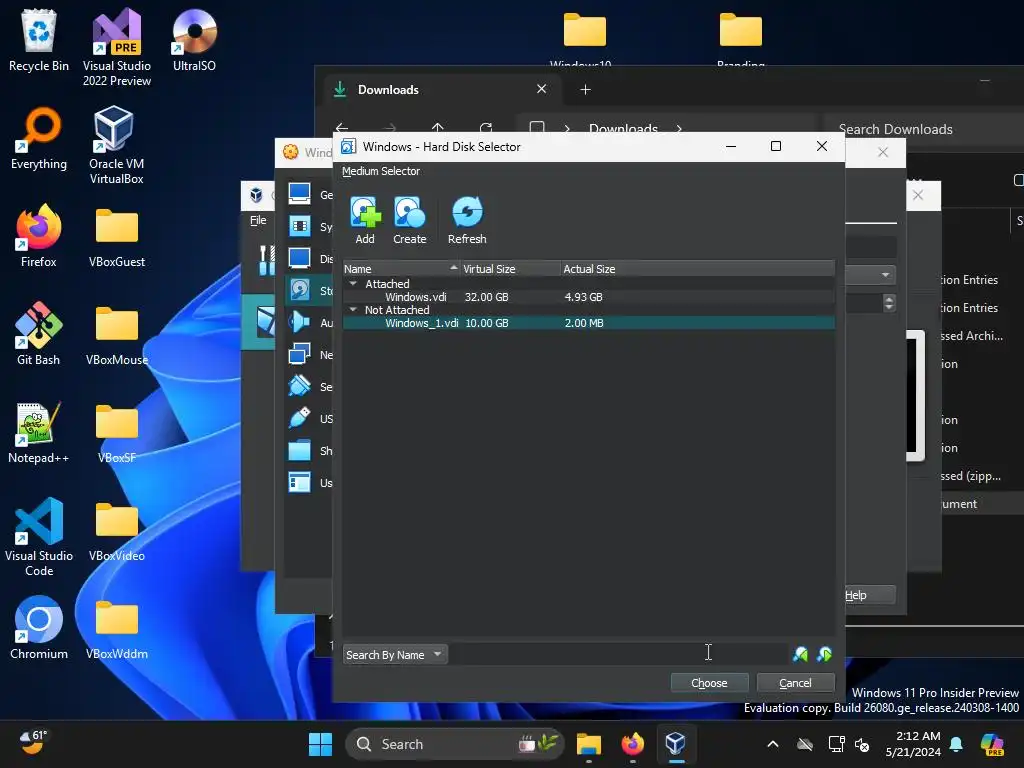Click spinbox stepper in settings window behind
The width and height of the screenshot is (1024, 768).
click(889, 302)
